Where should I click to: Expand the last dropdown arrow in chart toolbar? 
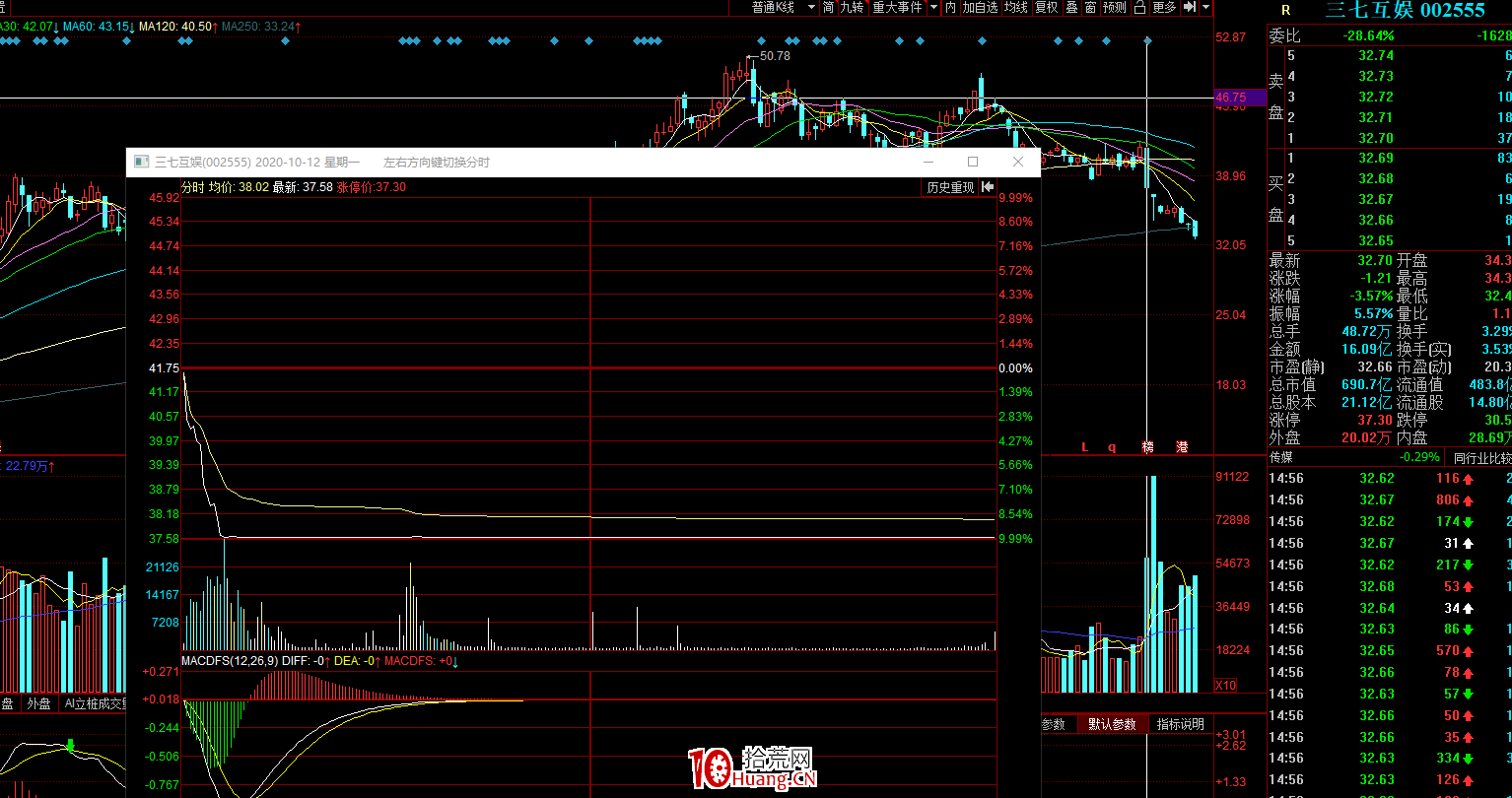(1205, 7)
